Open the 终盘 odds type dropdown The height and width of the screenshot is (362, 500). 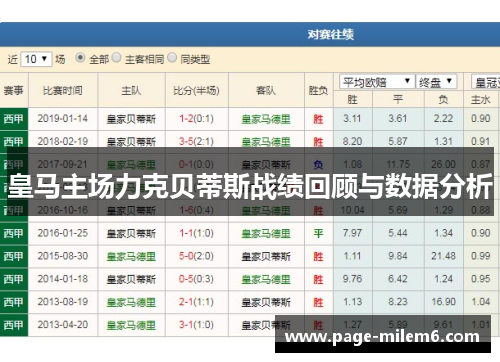pos(436,82)
